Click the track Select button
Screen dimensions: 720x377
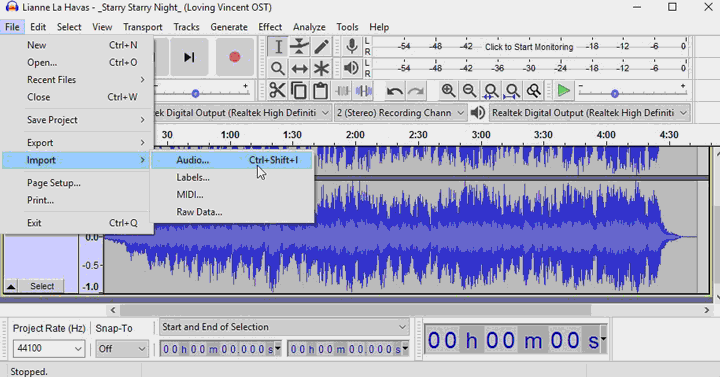click(42, 286)
